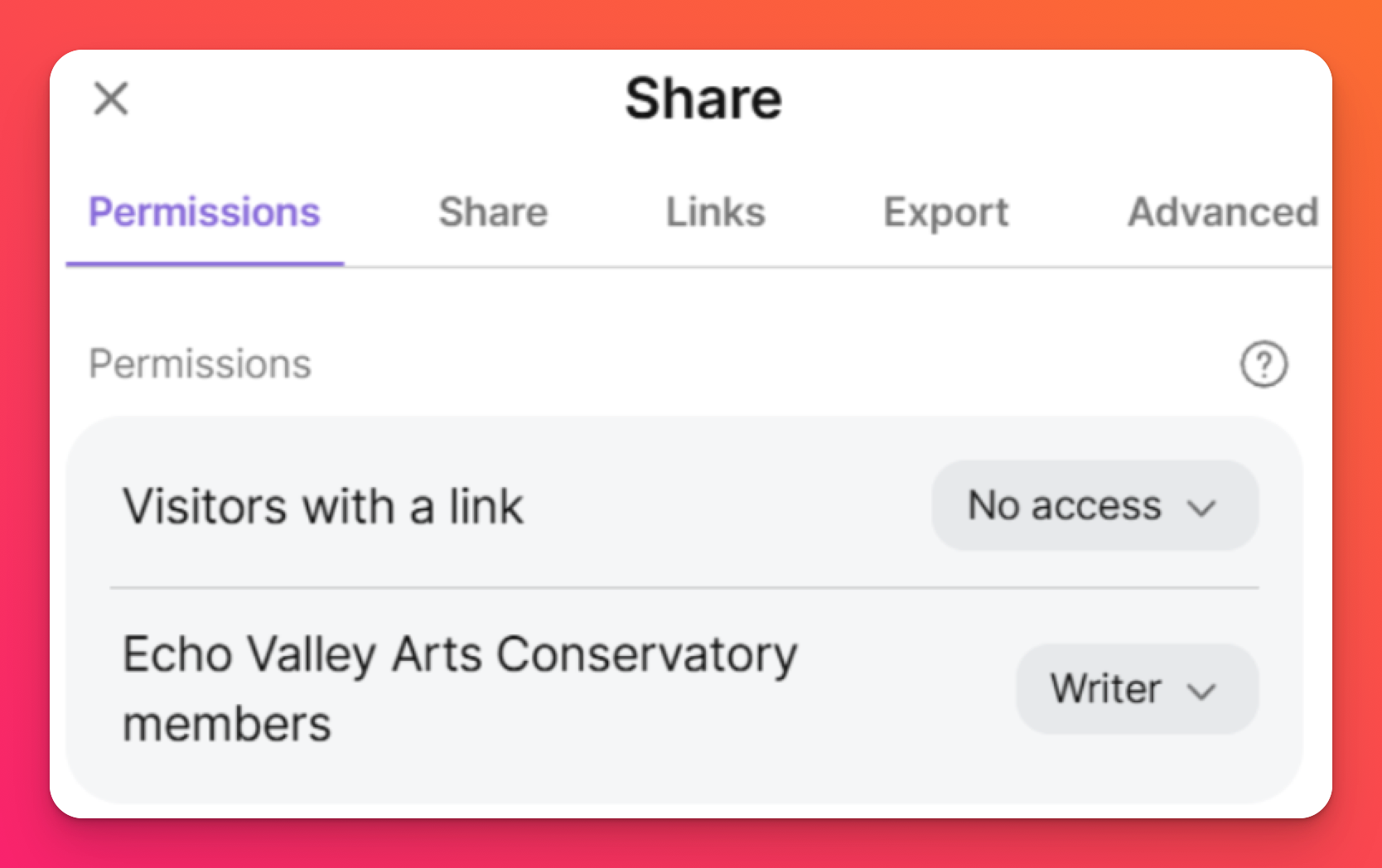The width and height of the screenshot is (1382, 868).
Task: Click the chevron beside Writer
Action: coord(1201,691)
